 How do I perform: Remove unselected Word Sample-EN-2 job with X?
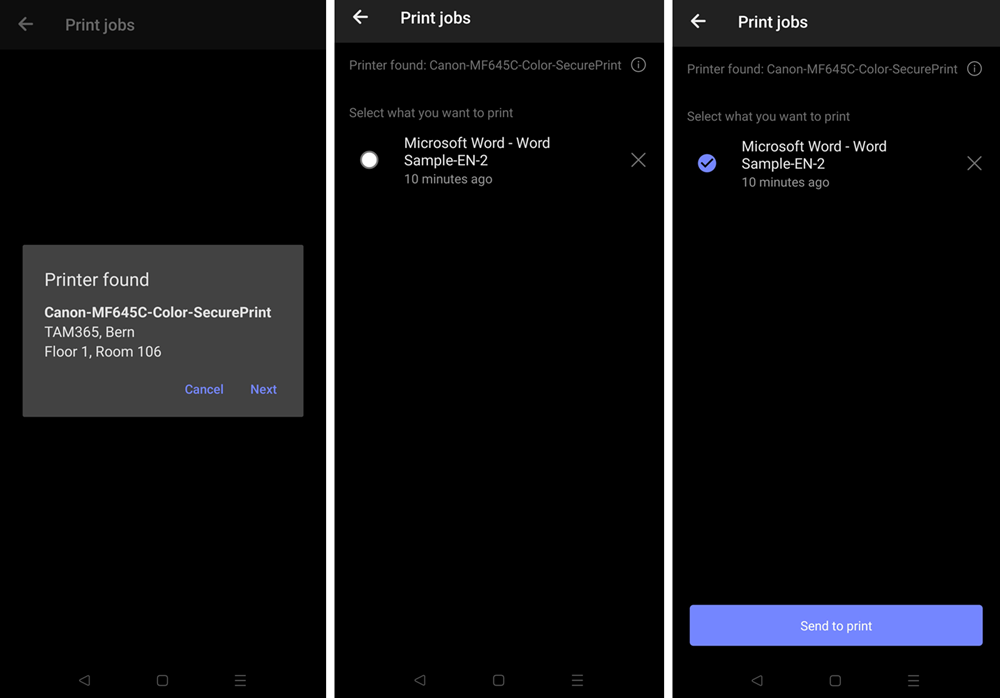(x=638, y=160)
